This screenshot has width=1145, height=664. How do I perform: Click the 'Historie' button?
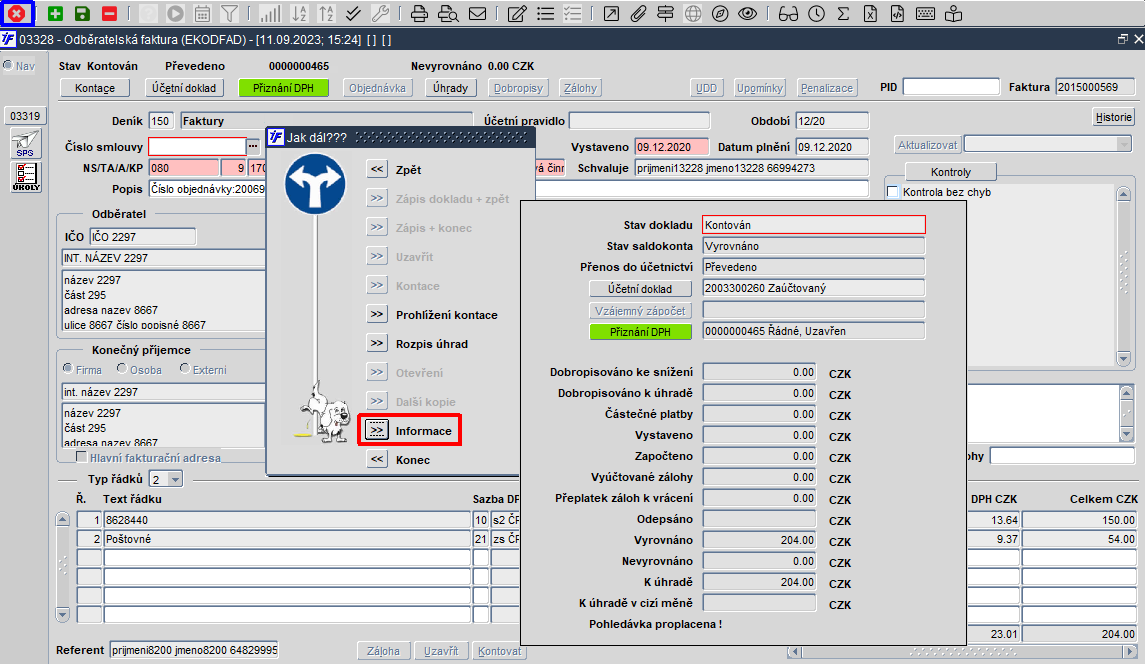1112,117
